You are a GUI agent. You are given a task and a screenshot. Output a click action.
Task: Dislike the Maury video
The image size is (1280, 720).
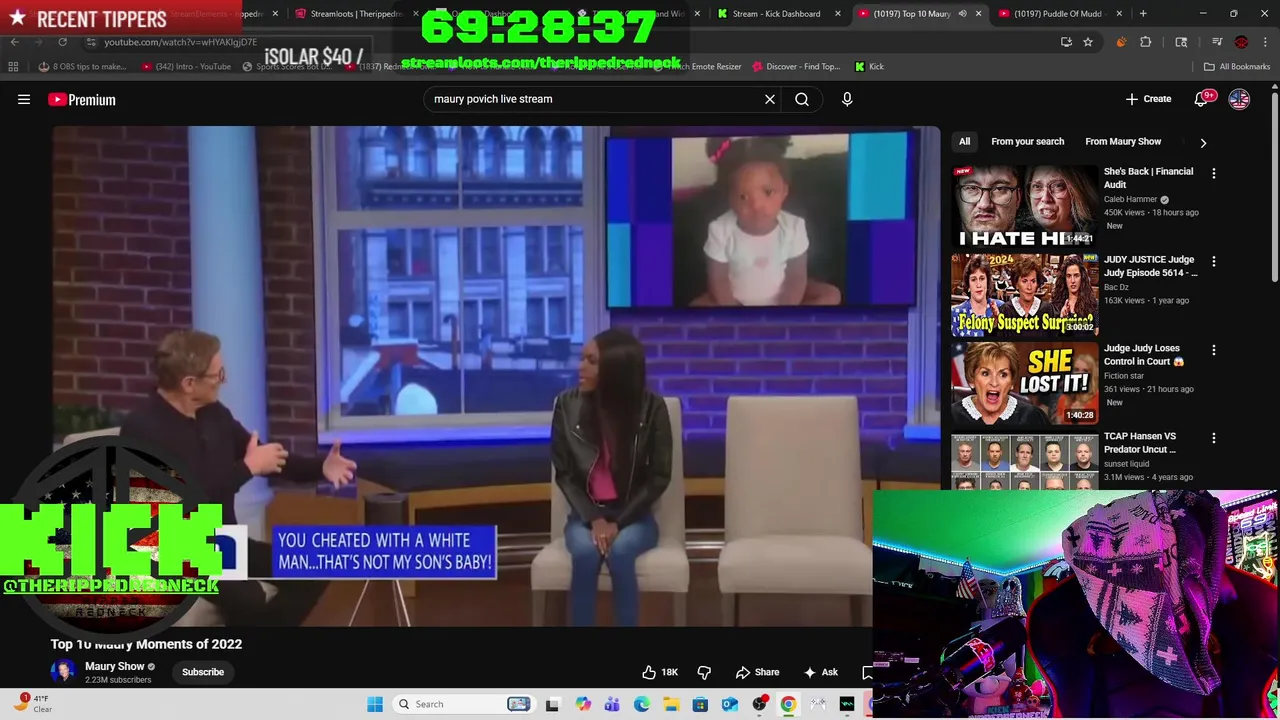[704, 672]
